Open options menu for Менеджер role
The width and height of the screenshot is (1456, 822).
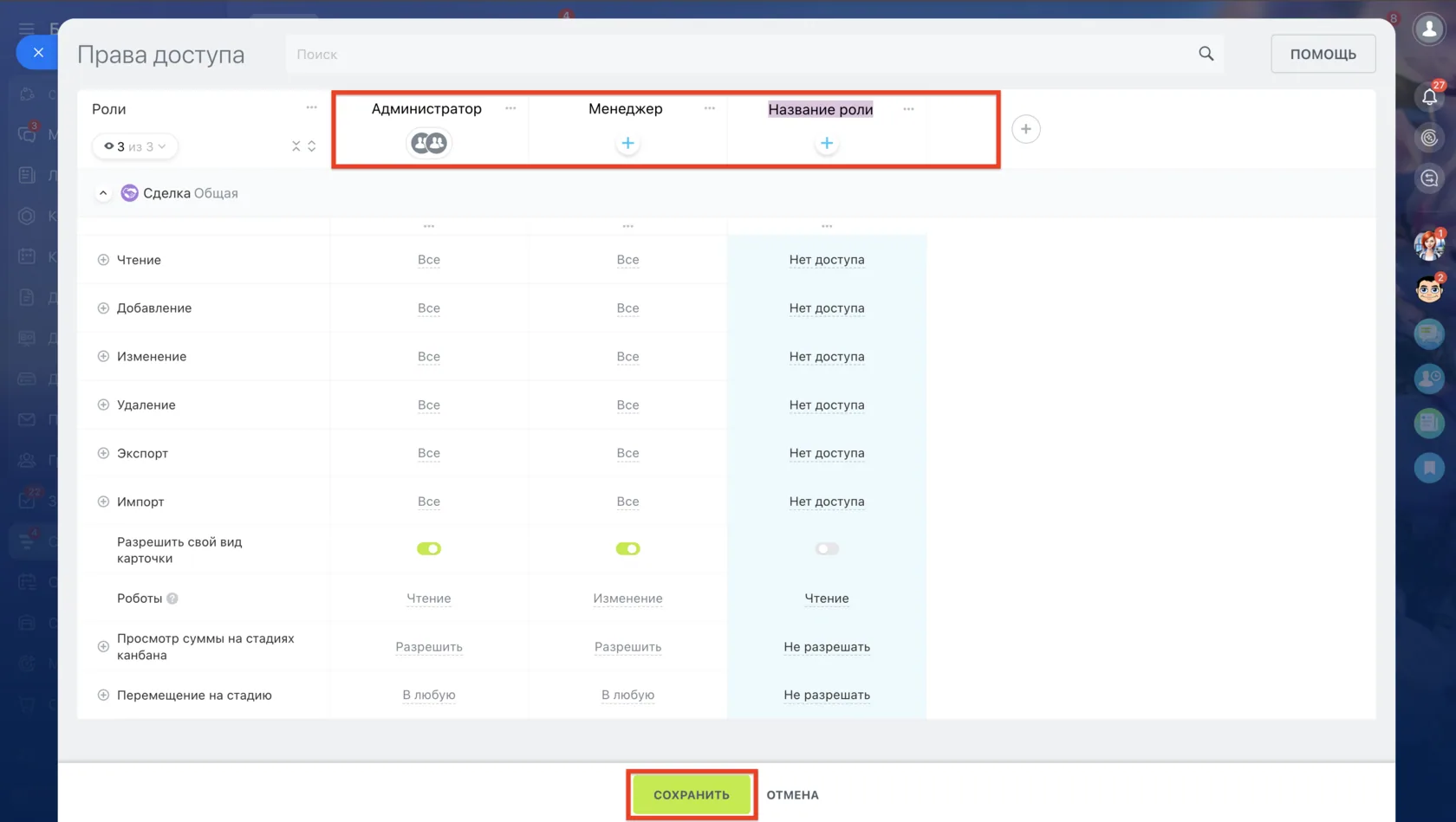coord(710,108)
